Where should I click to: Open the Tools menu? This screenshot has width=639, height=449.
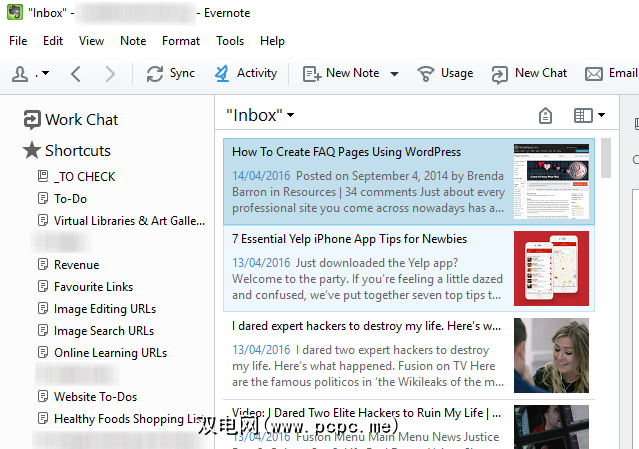pyautogui.click(x=230, y=41)
